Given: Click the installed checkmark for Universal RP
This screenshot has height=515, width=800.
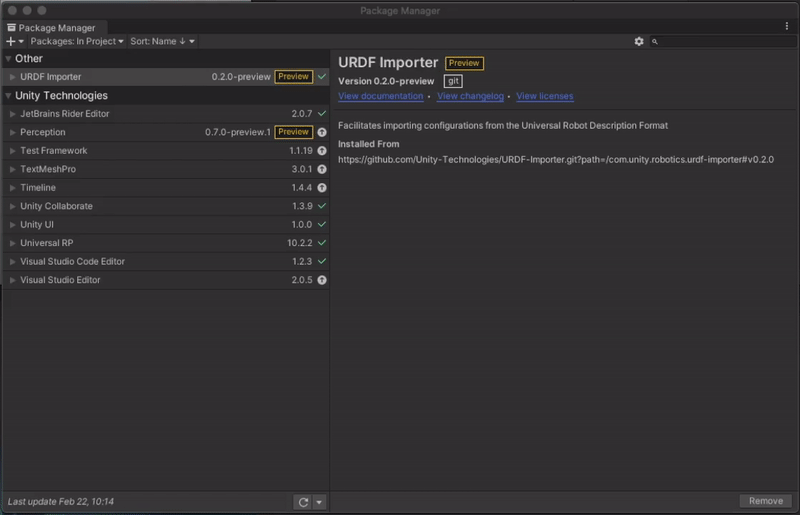Looking at the screenshot, I should tap(322, 242).
